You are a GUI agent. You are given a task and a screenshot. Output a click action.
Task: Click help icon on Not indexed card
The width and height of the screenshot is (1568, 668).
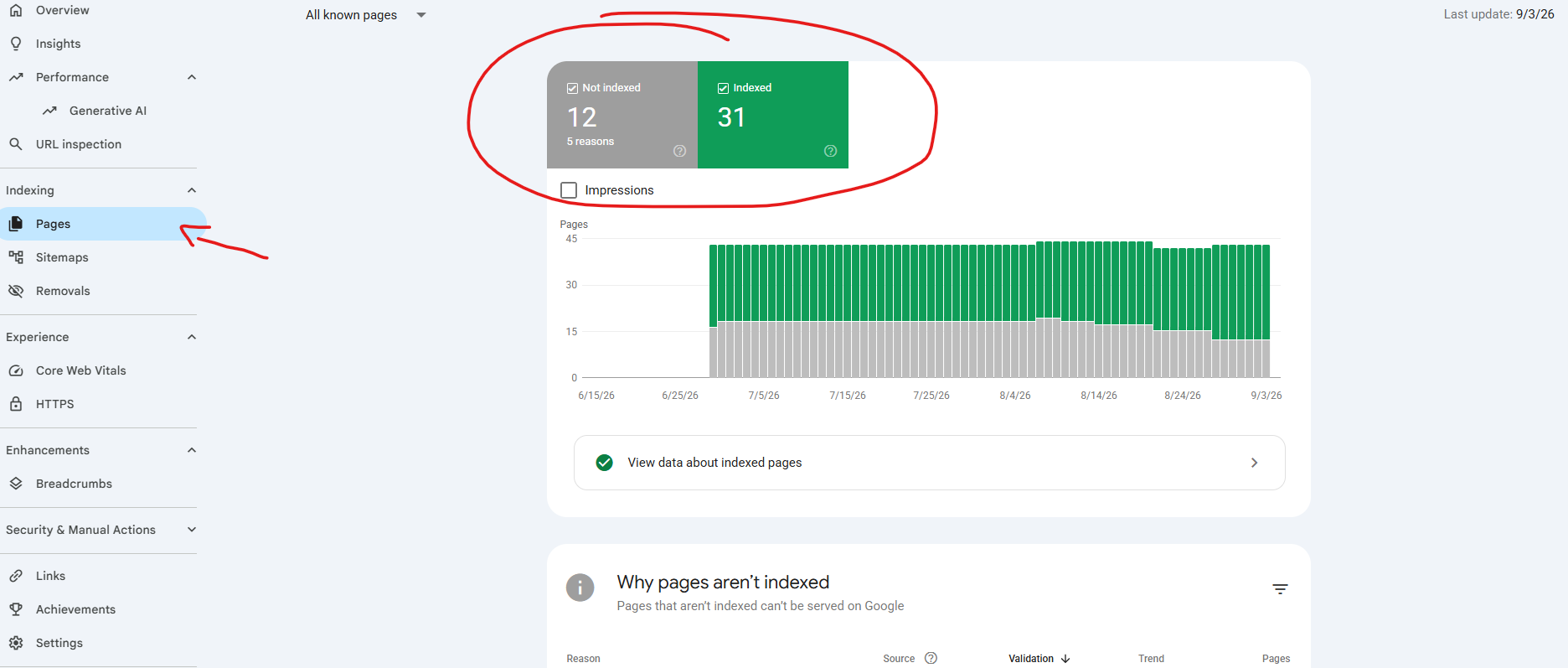point(680,151)
